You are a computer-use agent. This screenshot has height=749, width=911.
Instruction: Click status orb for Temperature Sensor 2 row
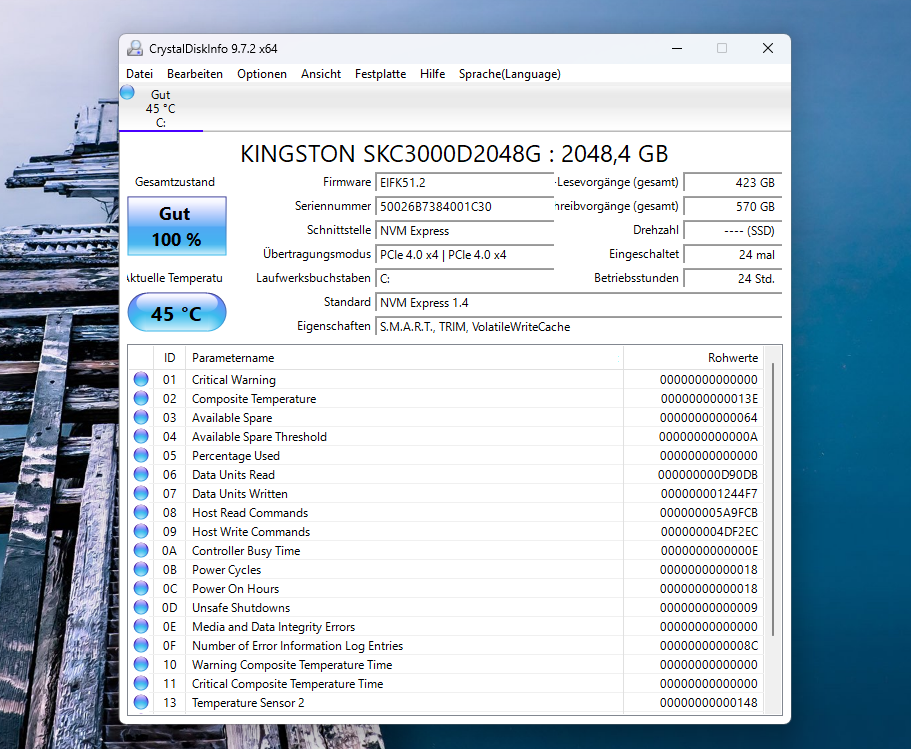pyautogui.click(x=141, y=702)
